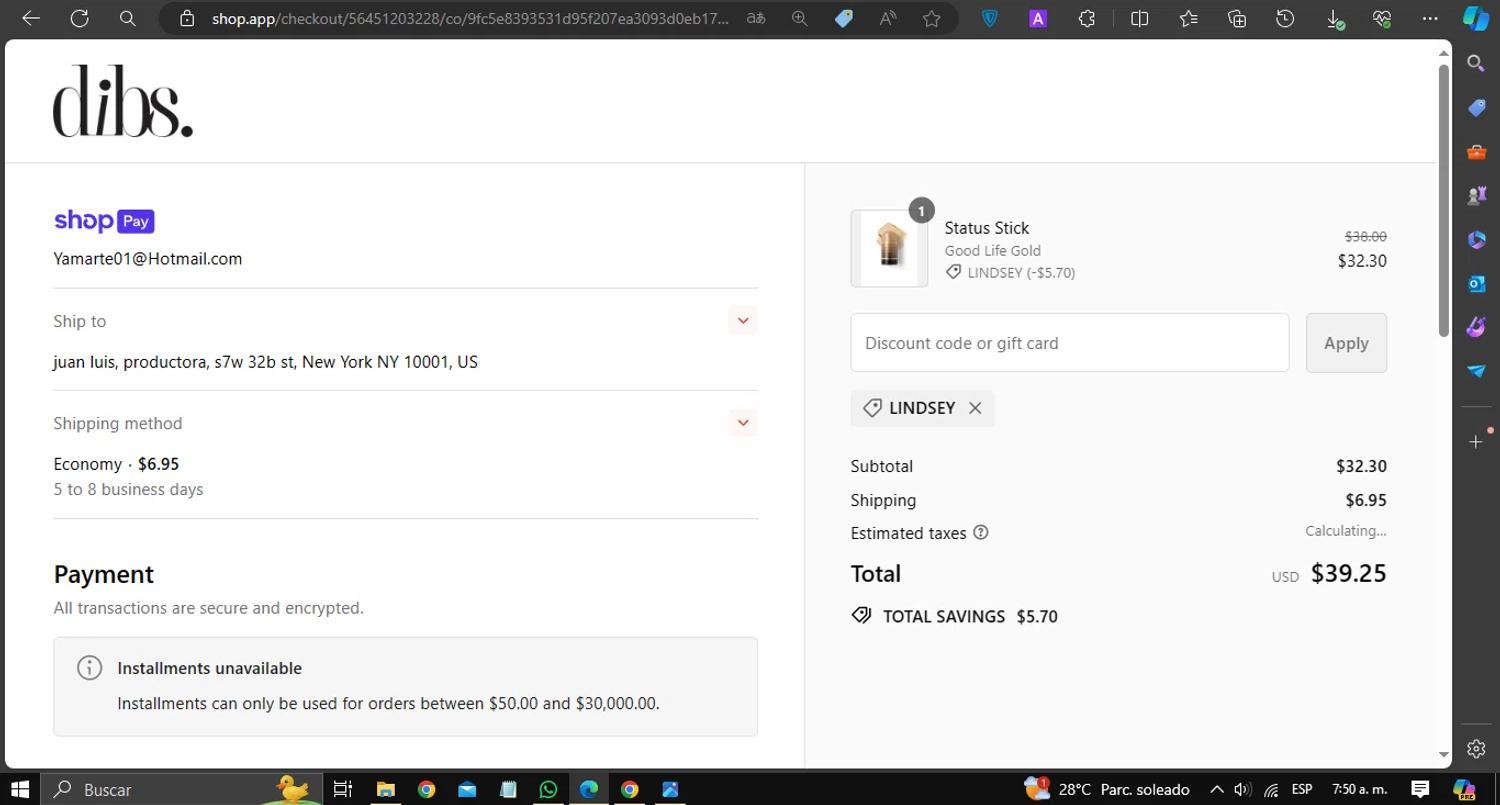1500x805 pixels.
Task: View site info via the lock icon
Action: [187, 18]
